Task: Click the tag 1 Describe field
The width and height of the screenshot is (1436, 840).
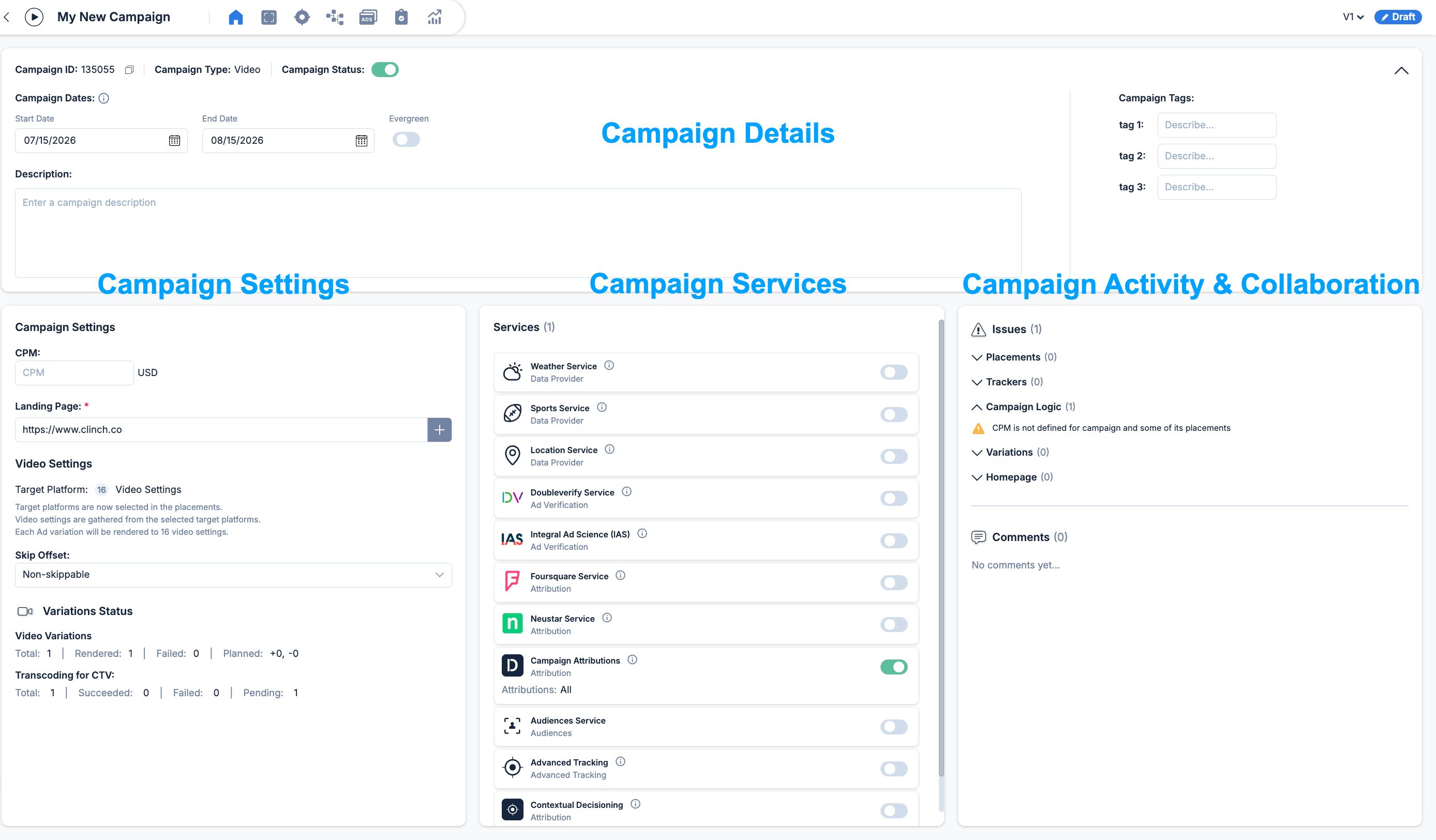Action: [x=1217, y=125]
